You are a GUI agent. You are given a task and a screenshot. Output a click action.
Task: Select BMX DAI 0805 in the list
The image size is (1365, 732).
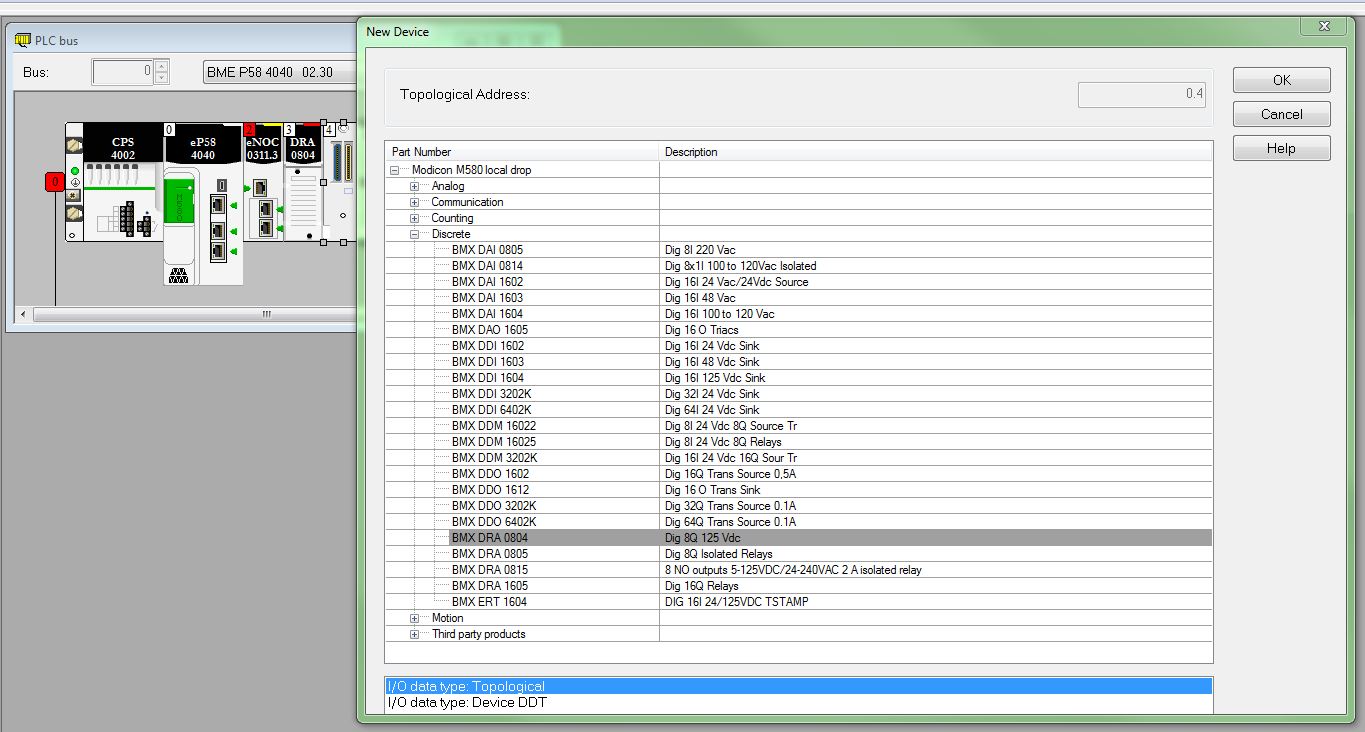[487, 250]
